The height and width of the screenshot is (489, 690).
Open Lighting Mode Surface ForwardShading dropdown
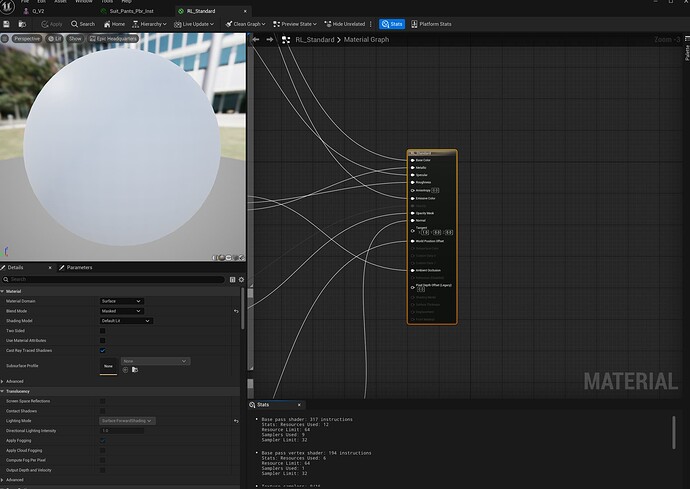(x=127, y=421)
